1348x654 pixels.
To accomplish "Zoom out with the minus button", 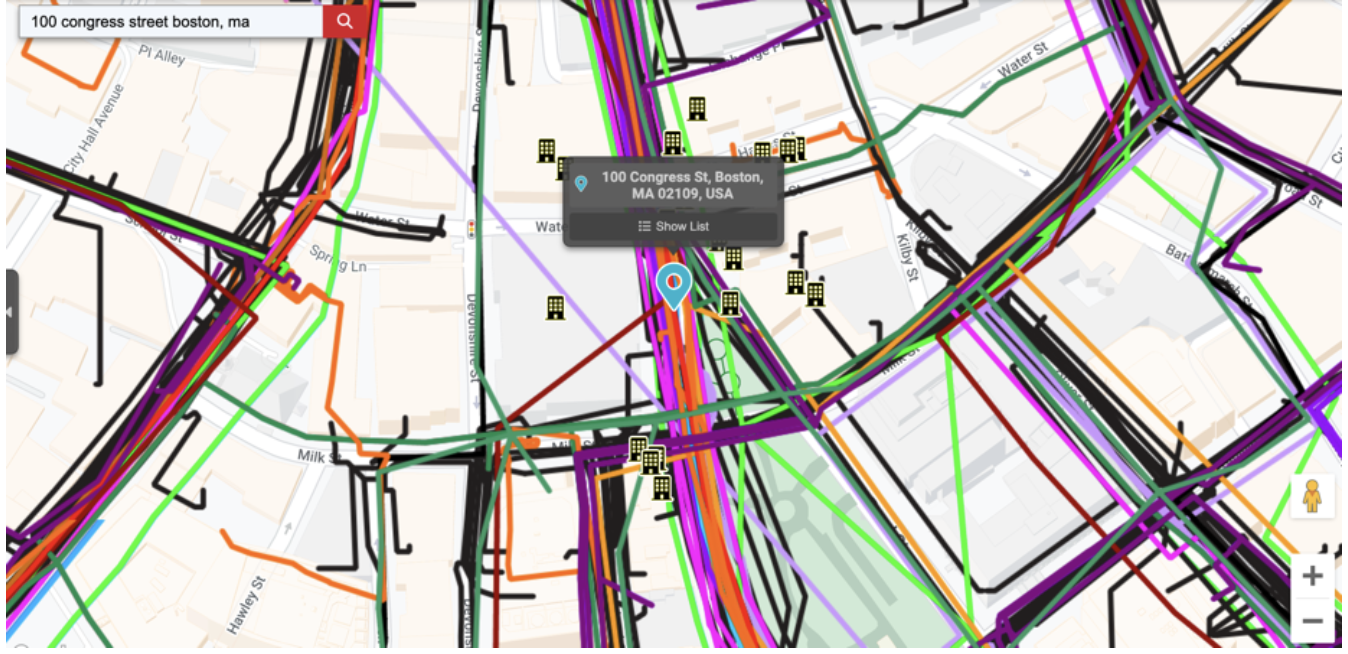I will (x=1312, y=621).
